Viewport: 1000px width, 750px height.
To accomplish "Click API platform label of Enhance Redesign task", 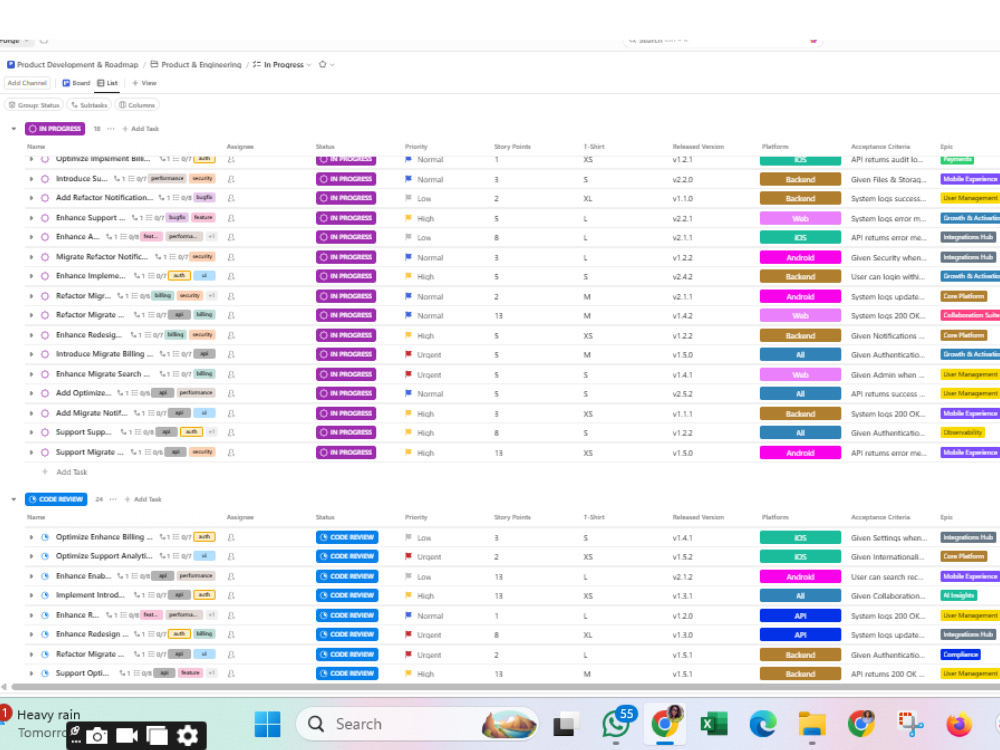I will [x=800, y=635].
